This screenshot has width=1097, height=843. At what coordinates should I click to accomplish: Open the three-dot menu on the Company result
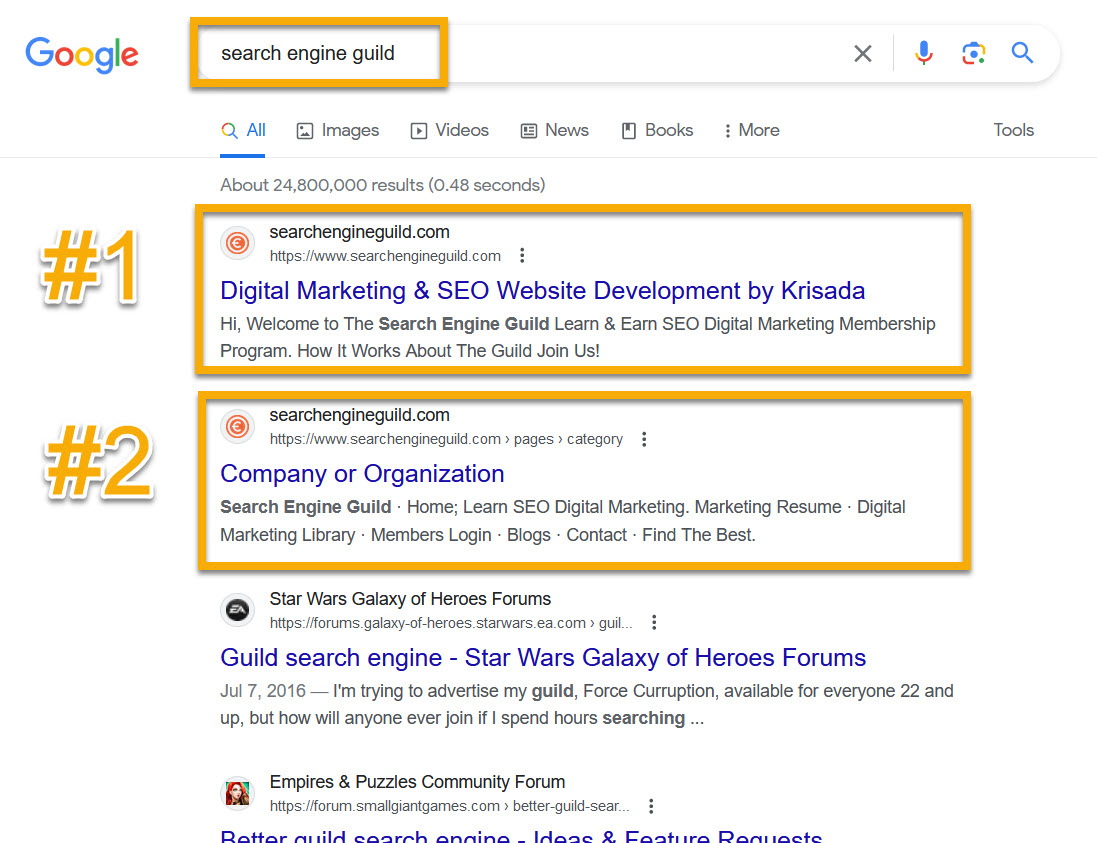click(x=644, y=438)
